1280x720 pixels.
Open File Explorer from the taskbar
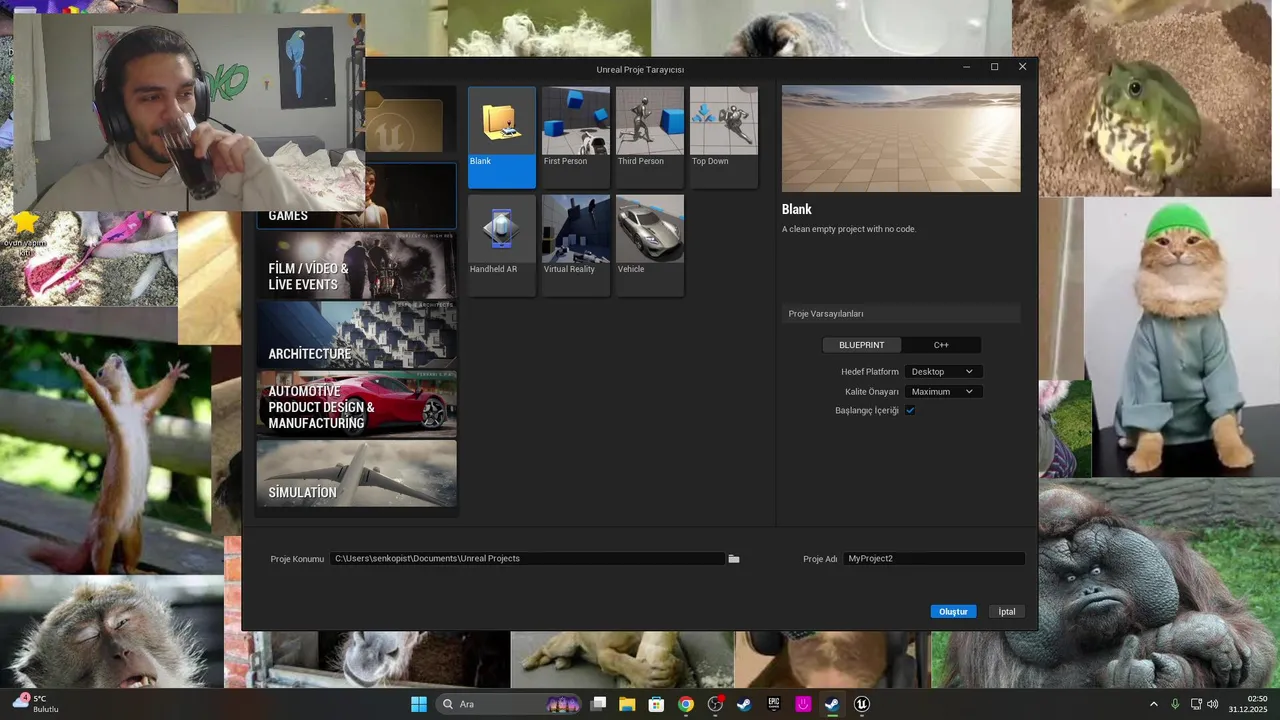627,704
